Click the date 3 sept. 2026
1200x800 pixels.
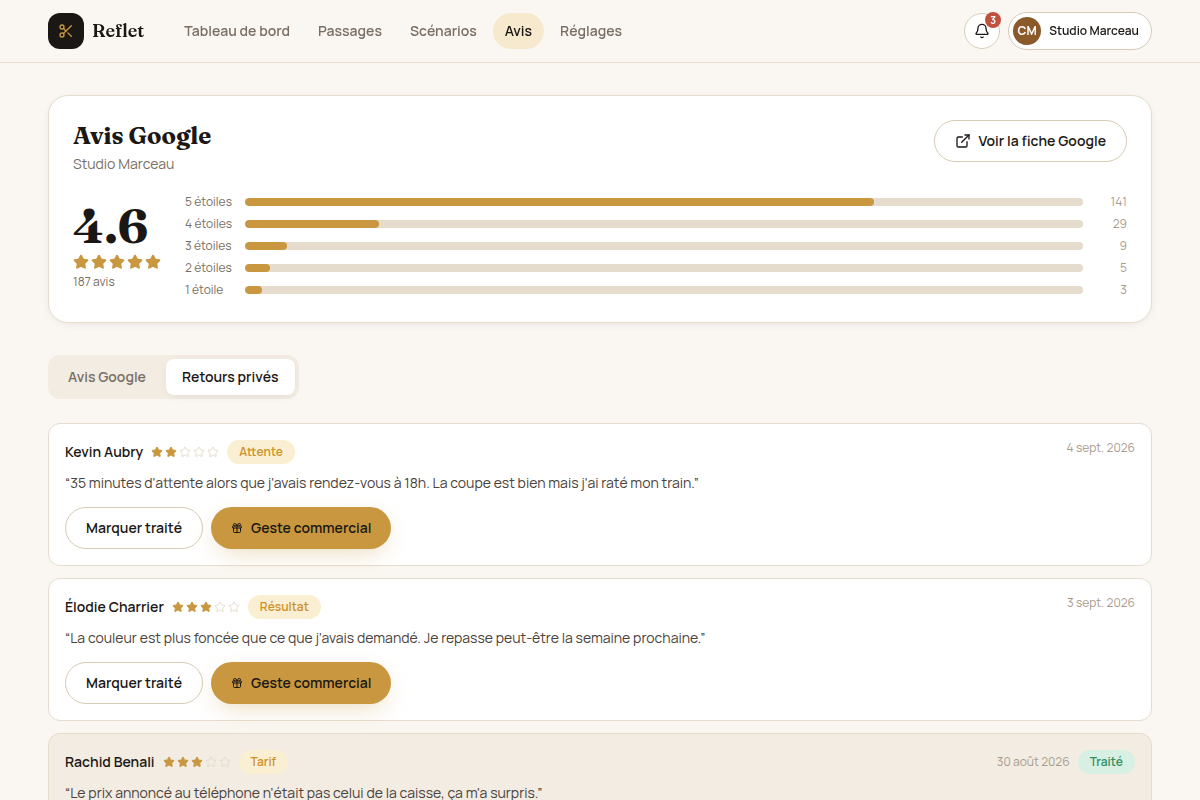(x=1100, y=603)
